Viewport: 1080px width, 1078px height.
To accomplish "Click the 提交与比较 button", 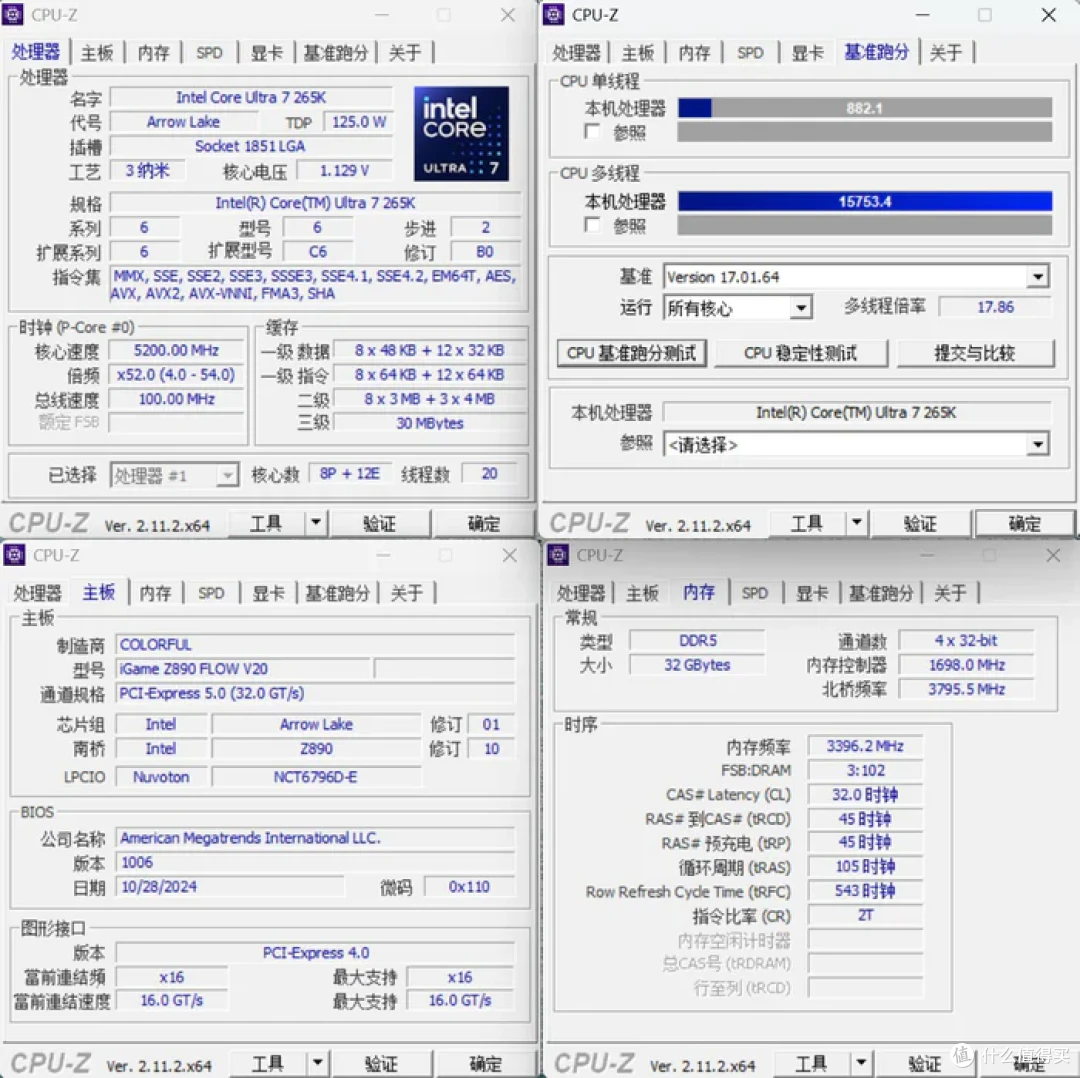I will [x=975, y=353].
